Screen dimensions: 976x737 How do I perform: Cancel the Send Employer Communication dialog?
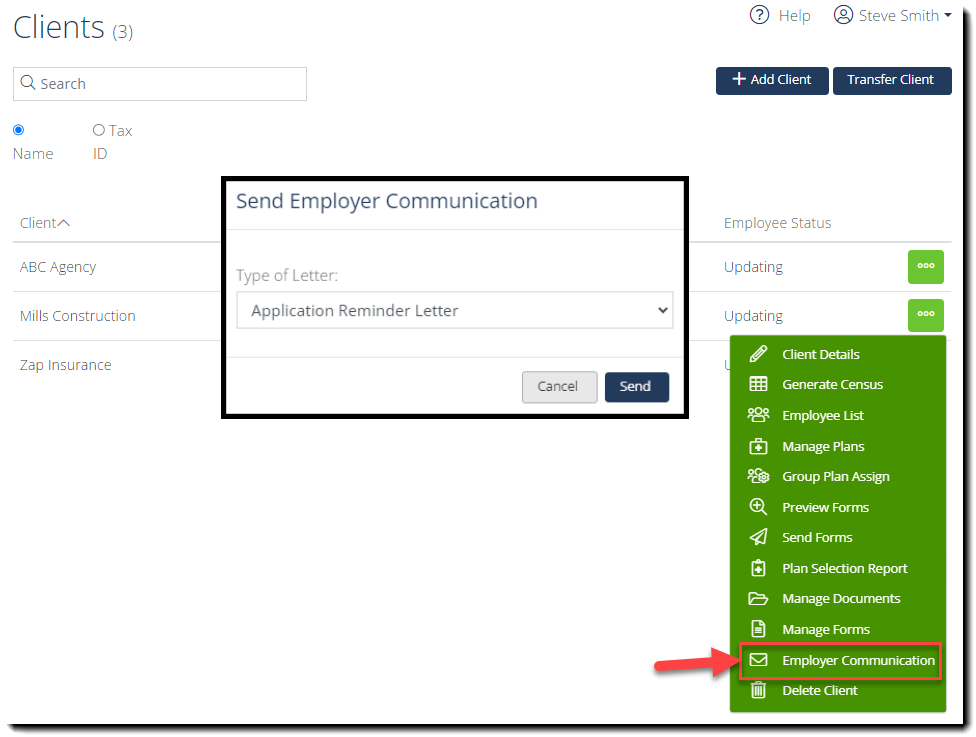coord(559,387)
